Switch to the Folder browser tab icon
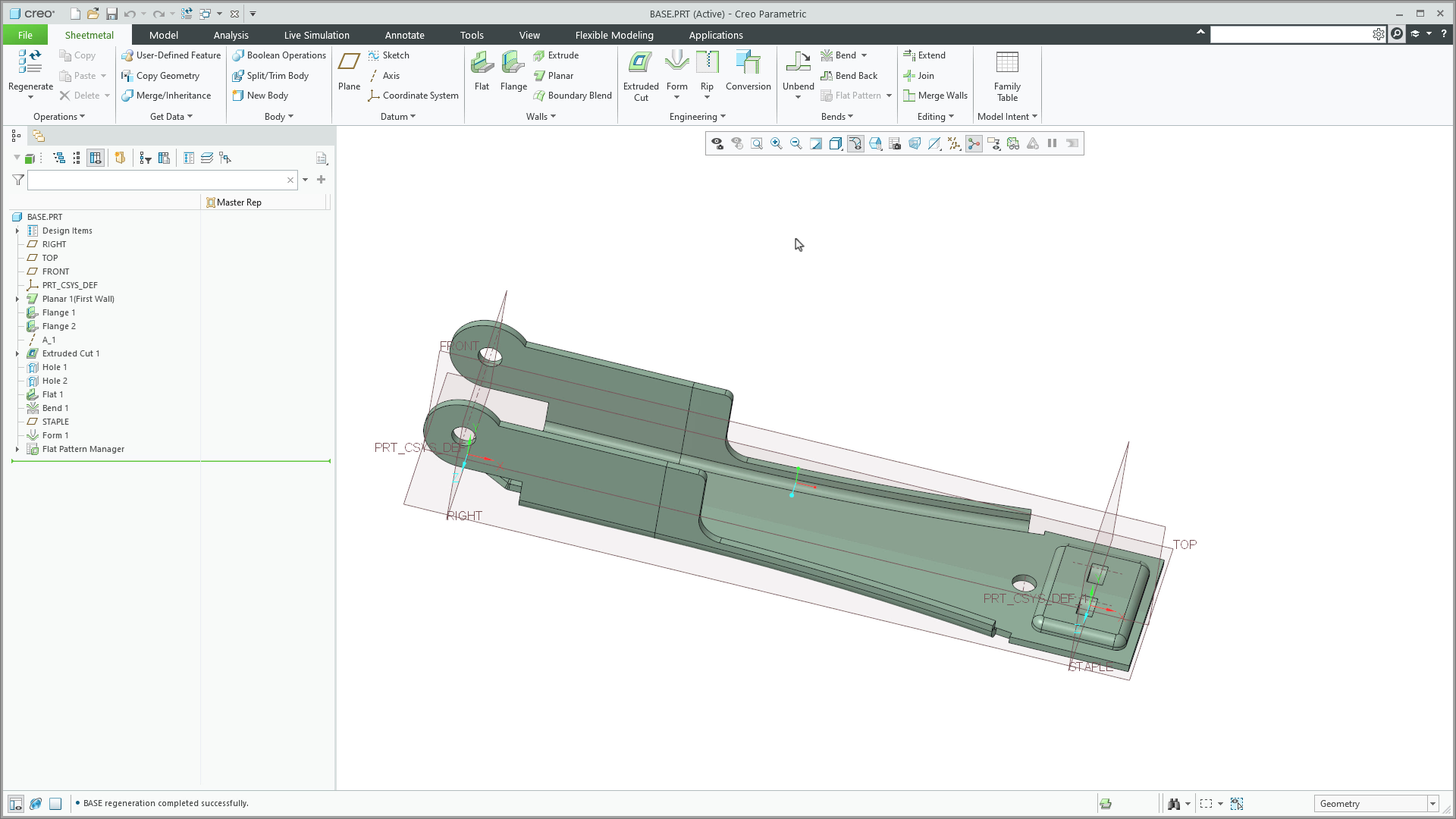Image resolution: width=1456 pixels, height=819 pixels. (39, 136)
